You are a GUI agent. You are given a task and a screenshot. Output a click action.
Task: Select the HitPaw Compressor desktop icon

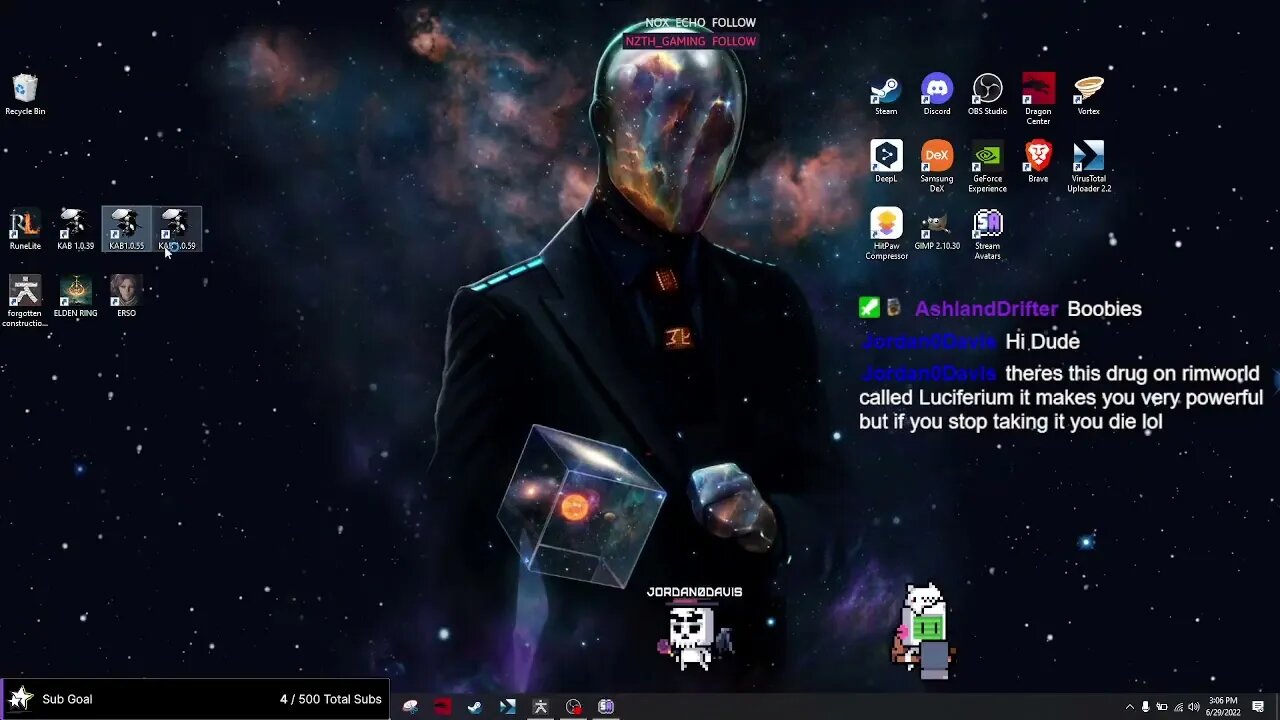(x=886, y=234)
